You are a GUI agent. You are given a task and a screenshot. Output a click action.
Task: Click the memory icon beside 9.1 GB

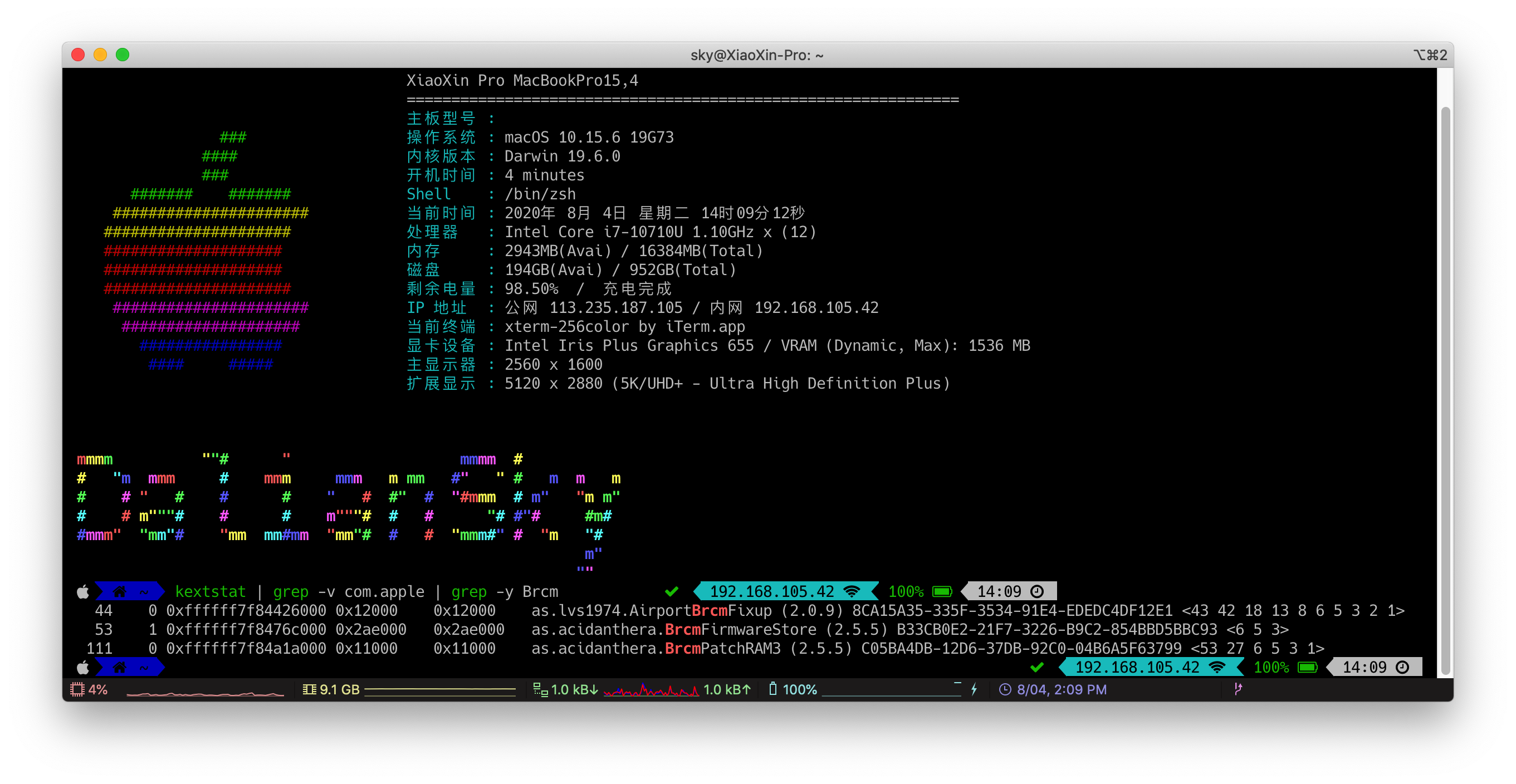(x=309, y=689)
